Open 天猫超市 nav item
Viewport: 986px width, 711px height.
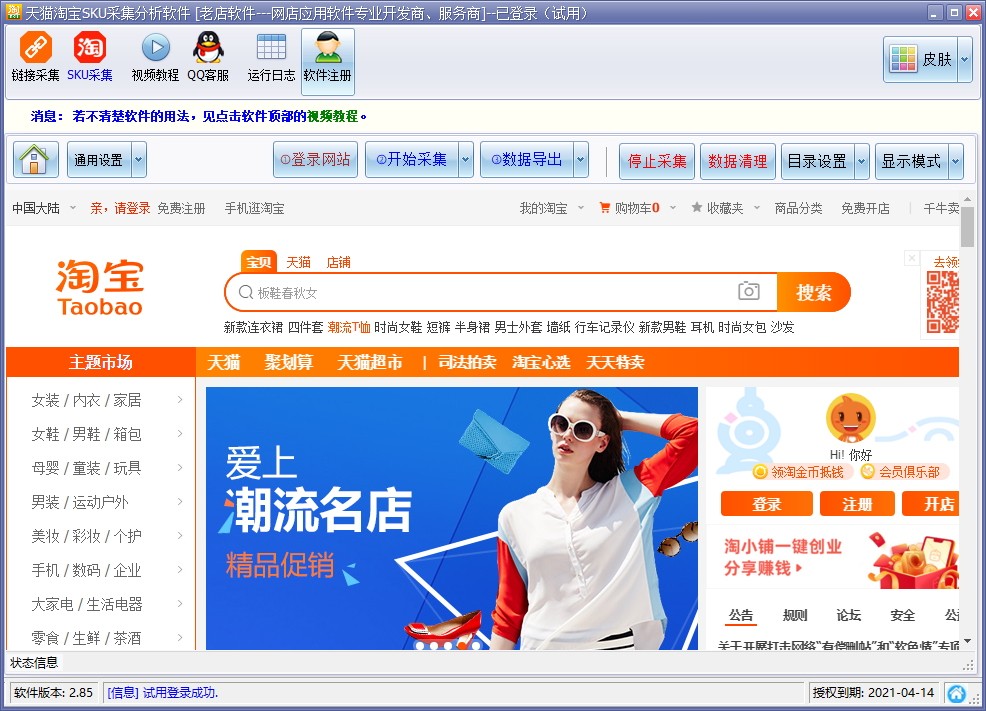(x=370, y=362)
